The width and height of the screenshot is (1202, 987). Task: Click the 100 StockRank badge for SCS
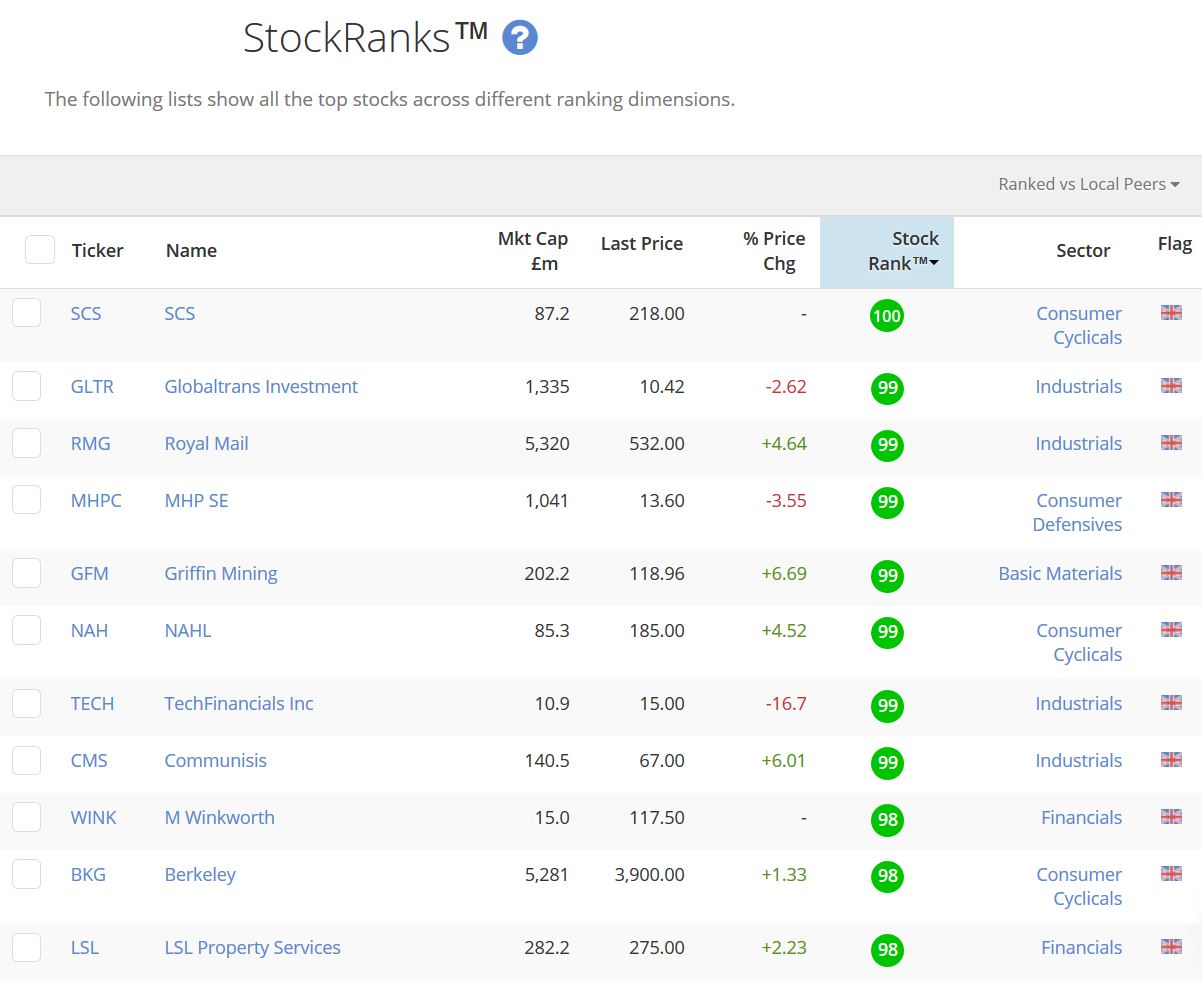(887, 316)
